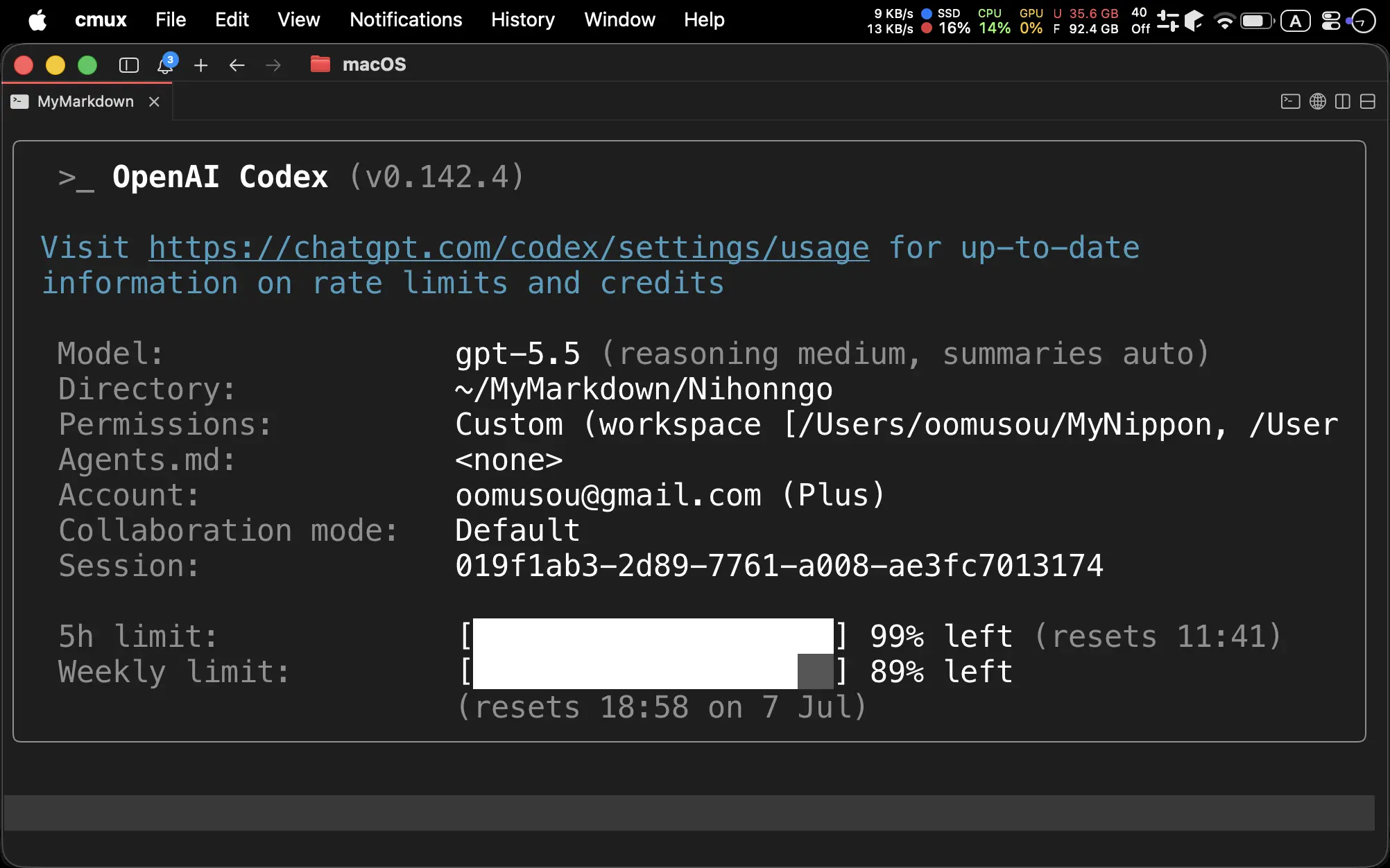Split pane vertically using columns icon
This screenshot has width=1390, height=868.
(1343, 102)
